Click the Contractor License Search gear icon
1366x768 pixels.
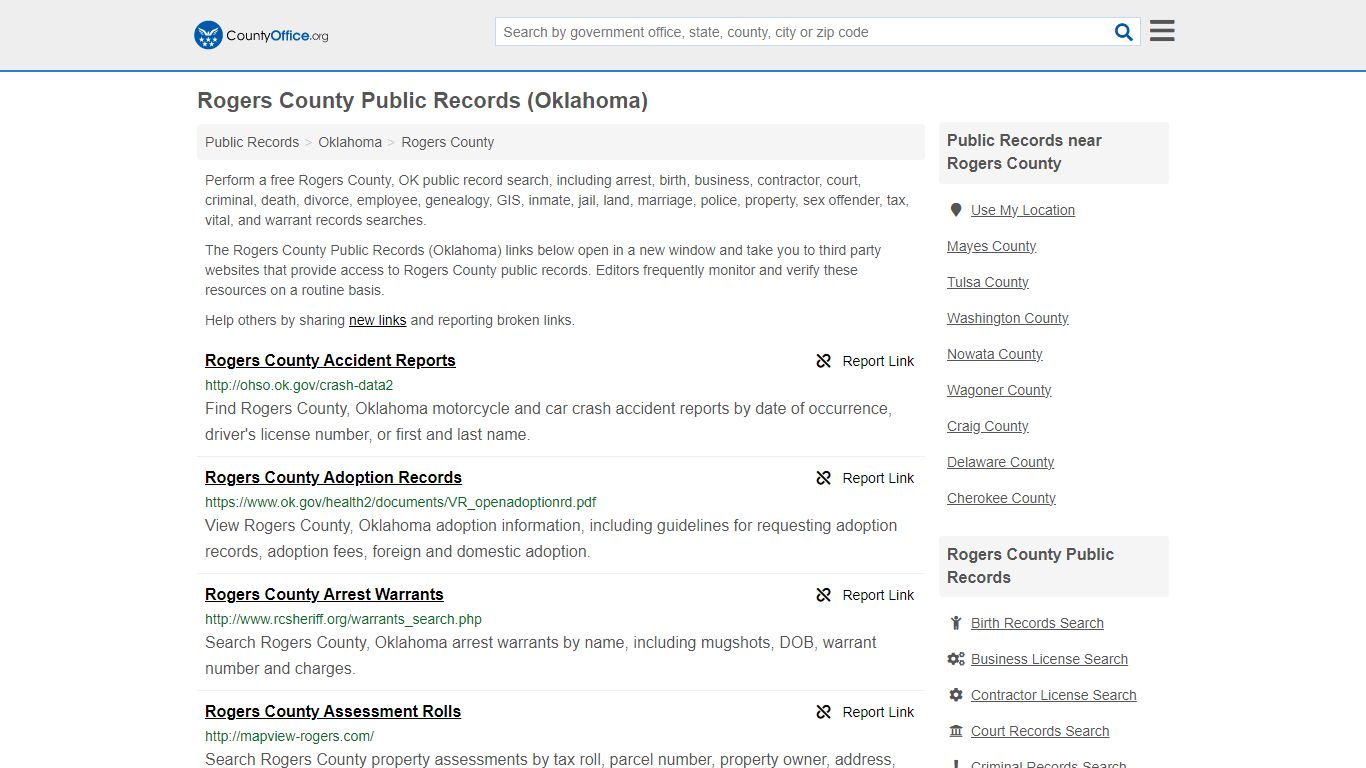pos(956,695)
